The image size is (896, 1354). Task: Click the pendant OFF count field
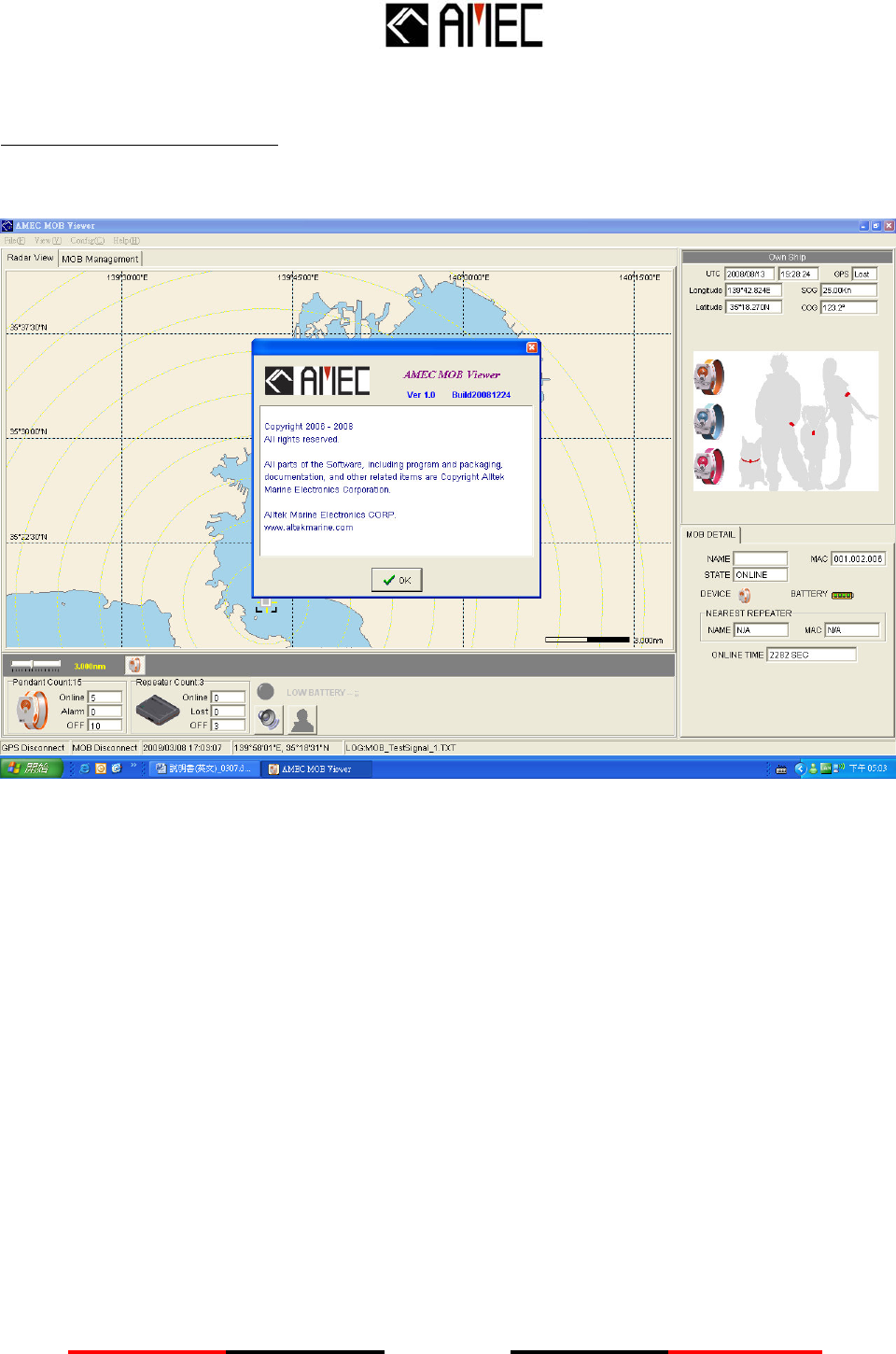[105, 726]
